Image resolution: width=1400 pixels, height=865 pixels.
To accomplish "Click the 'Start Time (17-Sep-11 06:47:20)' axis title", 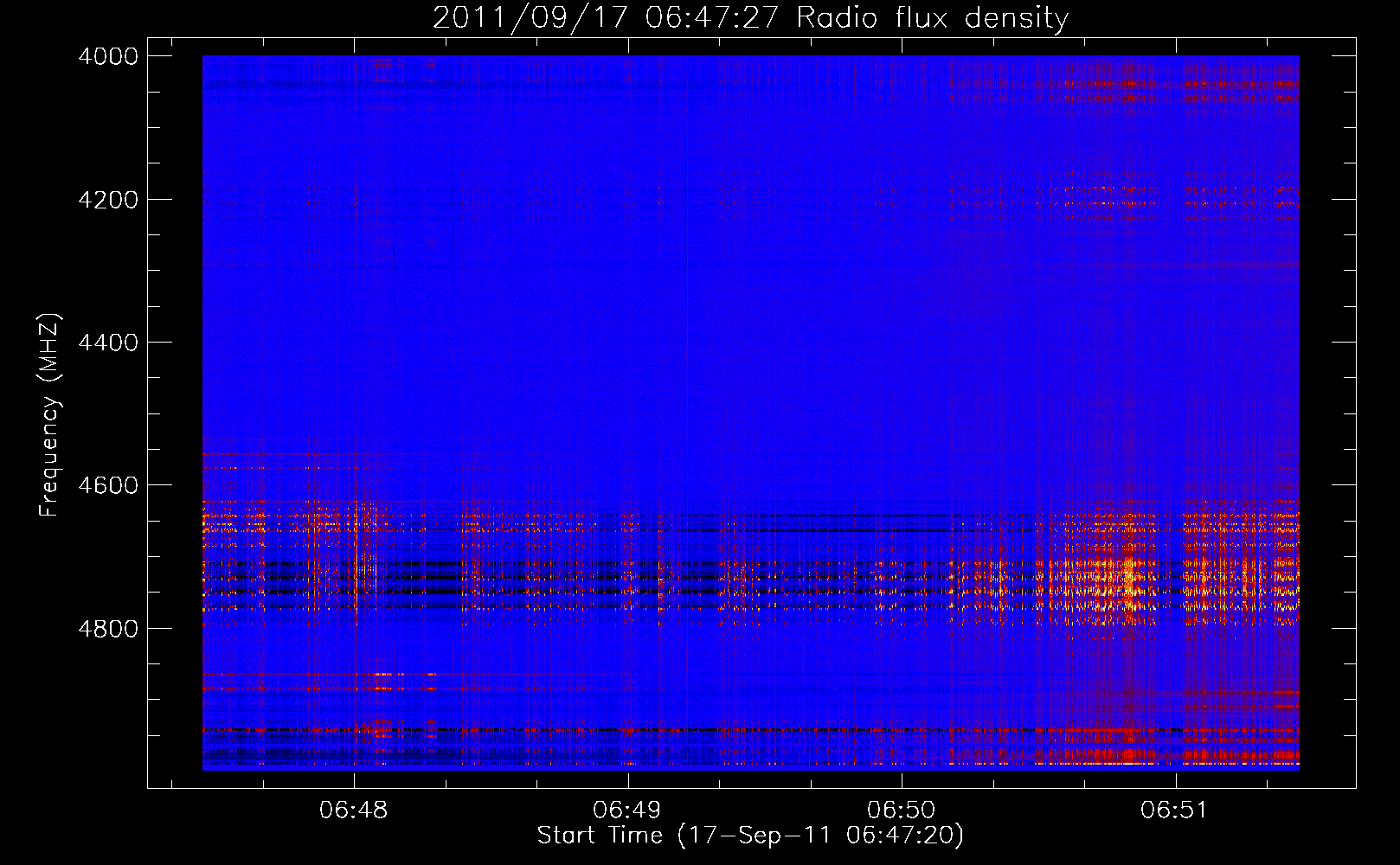I will coord(750,836).
